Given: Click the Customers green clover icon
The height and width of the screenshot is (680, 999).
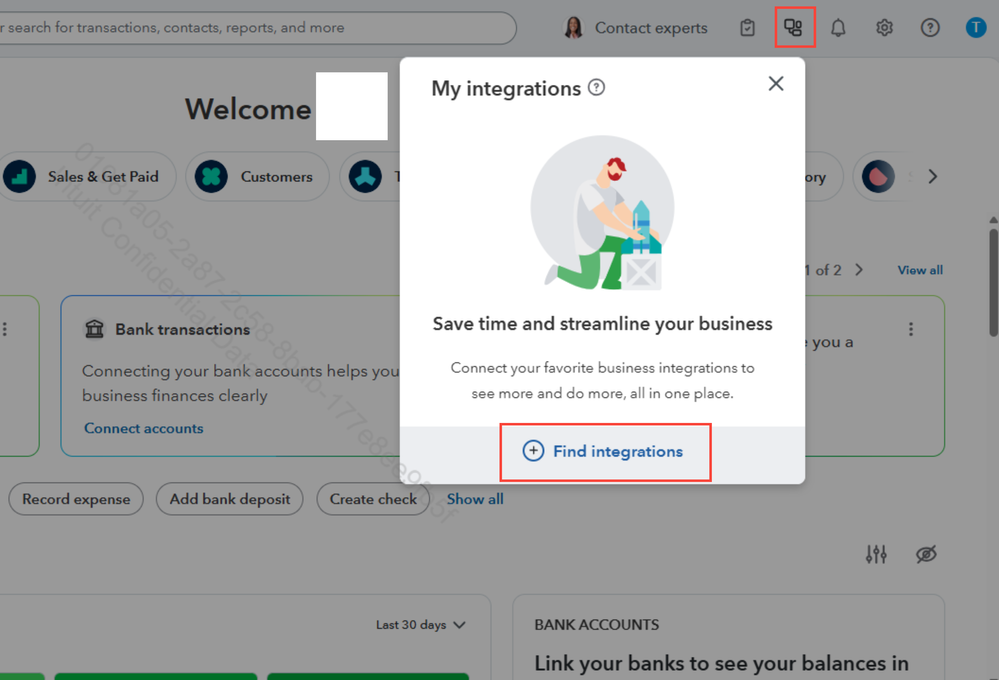Looking at the screenshot, I should (x=212, y=177).
